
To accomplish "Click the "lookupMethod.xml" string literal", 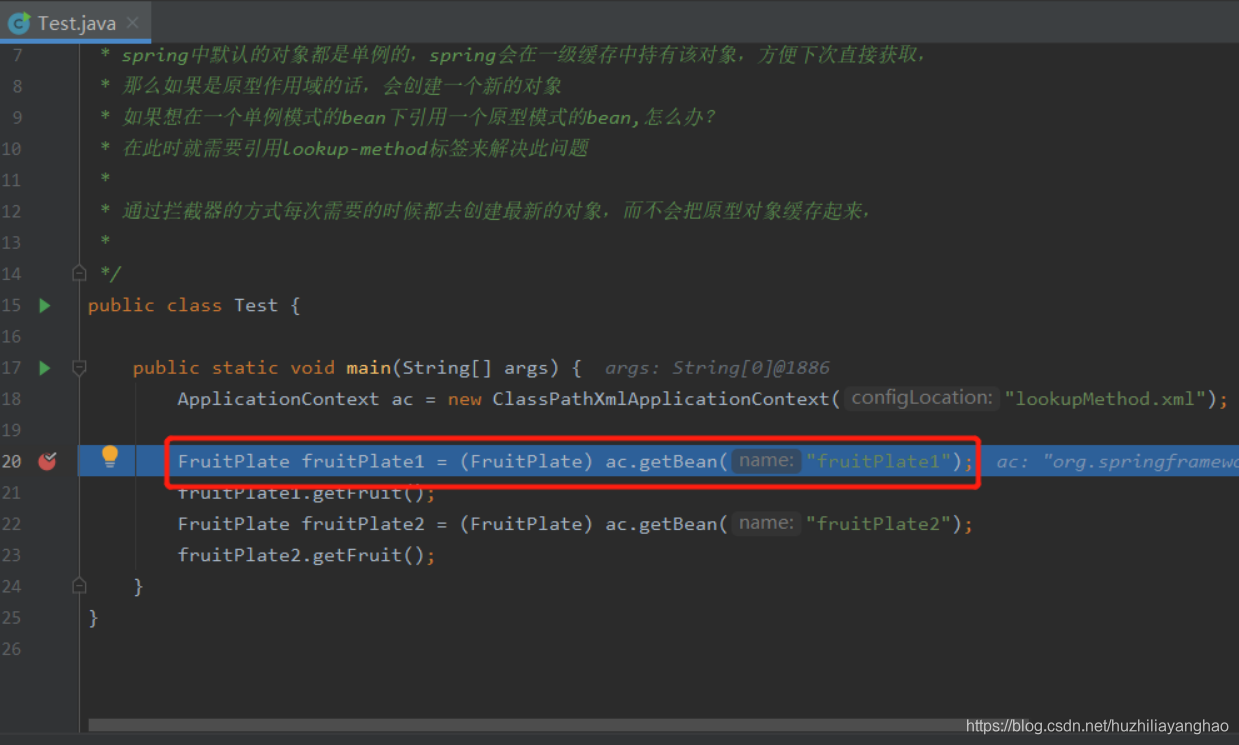I will tap(1105, 399).
